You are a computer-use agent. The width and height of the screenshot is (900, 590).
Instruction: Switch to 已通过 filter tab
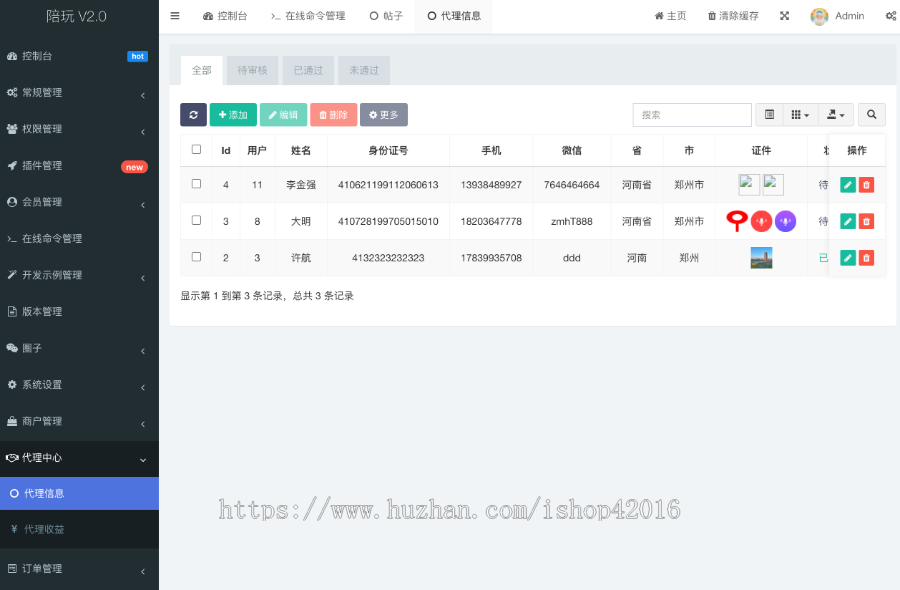tap(308, 71)
